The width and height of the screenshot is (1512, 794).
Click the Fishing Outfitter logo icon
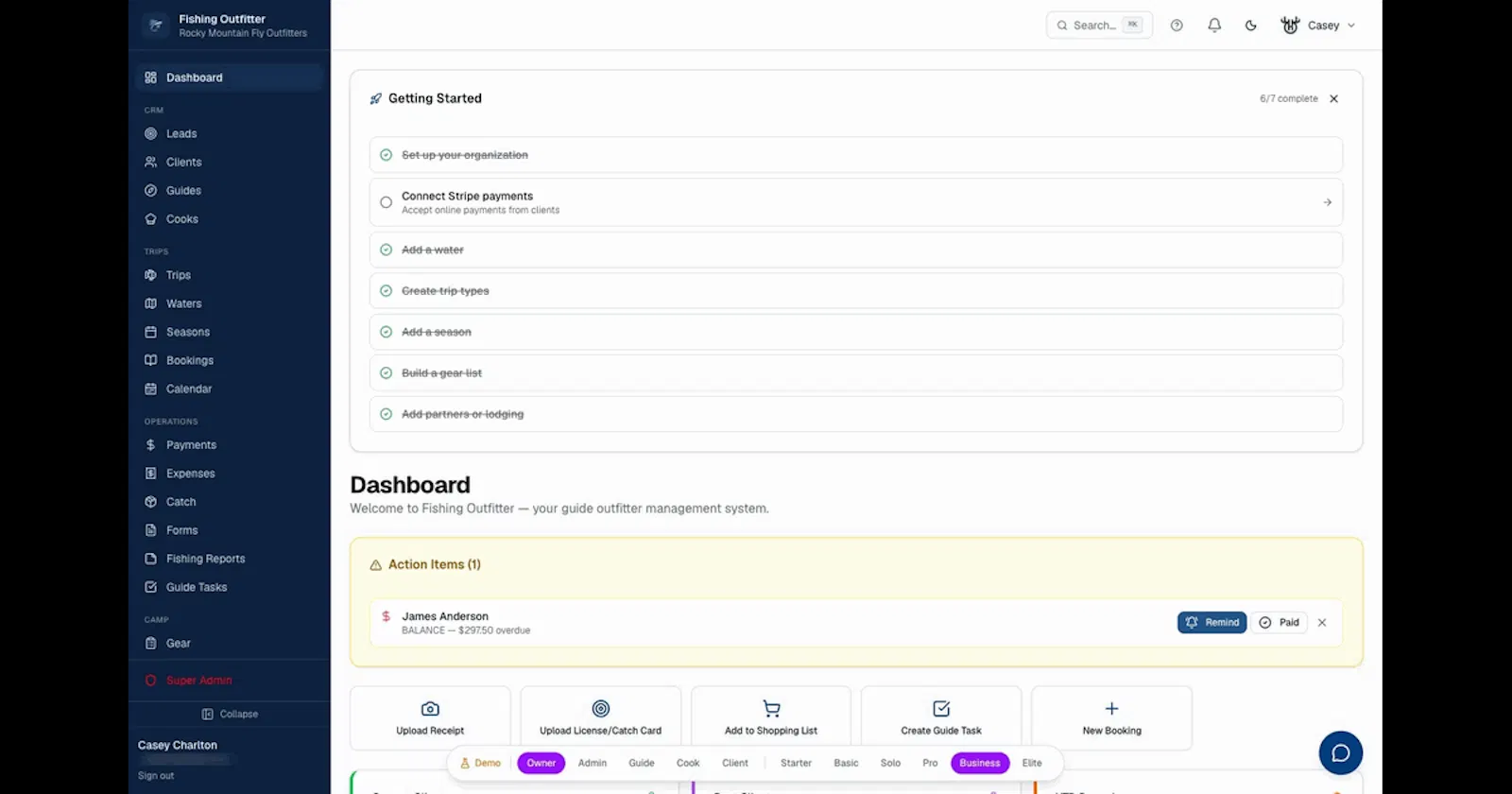pos(156,26)
